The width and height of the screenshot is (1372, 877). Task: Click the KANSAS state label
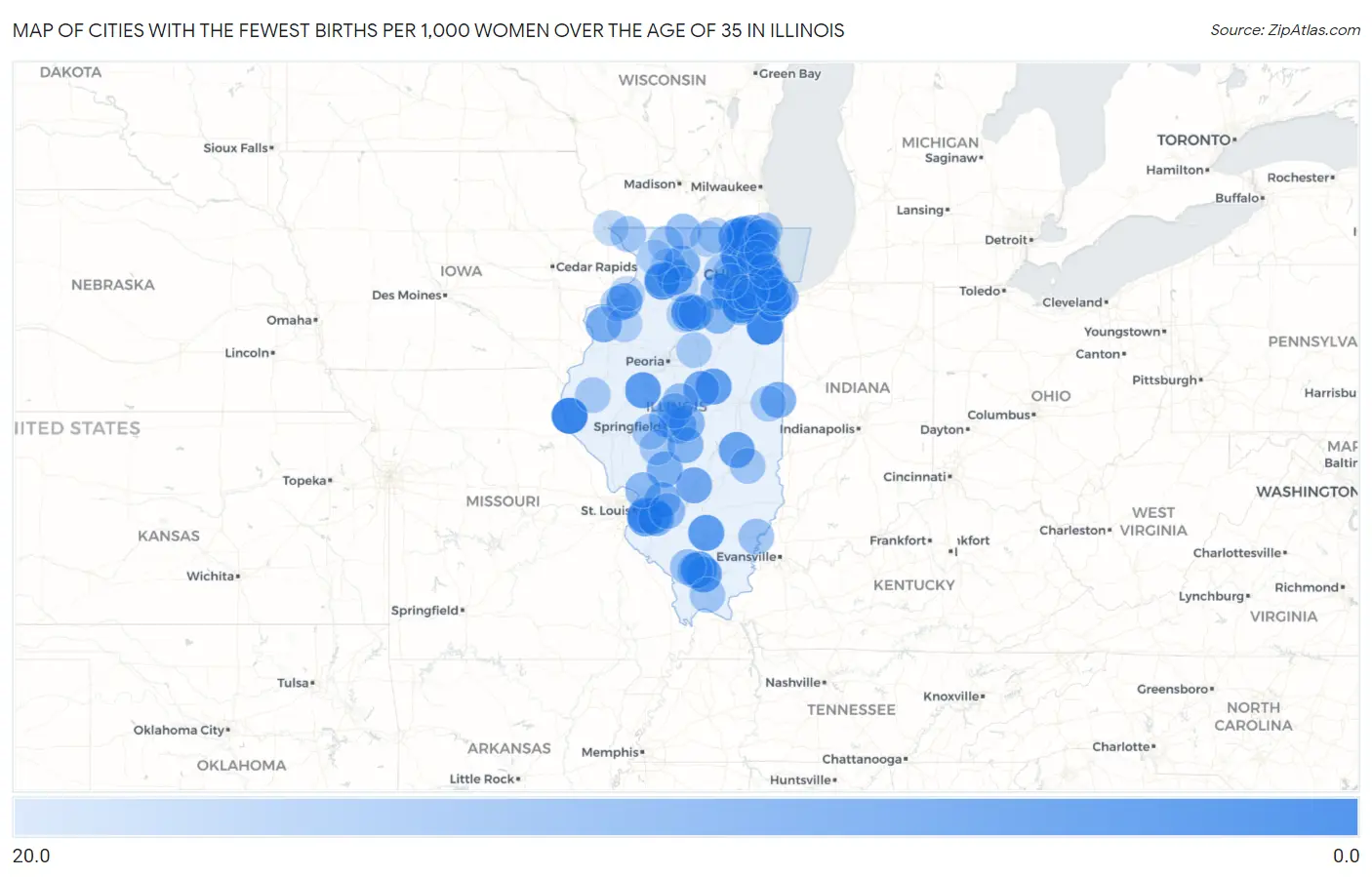[x=168, y=536]
